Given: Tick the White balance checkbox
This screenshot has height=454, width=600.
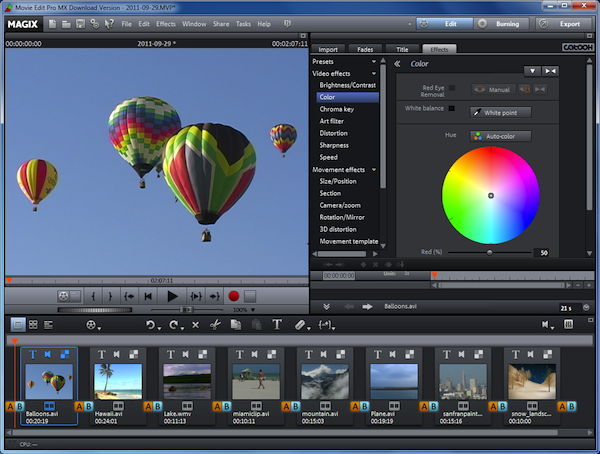Looking at the screenshot, I should (451, 108).
